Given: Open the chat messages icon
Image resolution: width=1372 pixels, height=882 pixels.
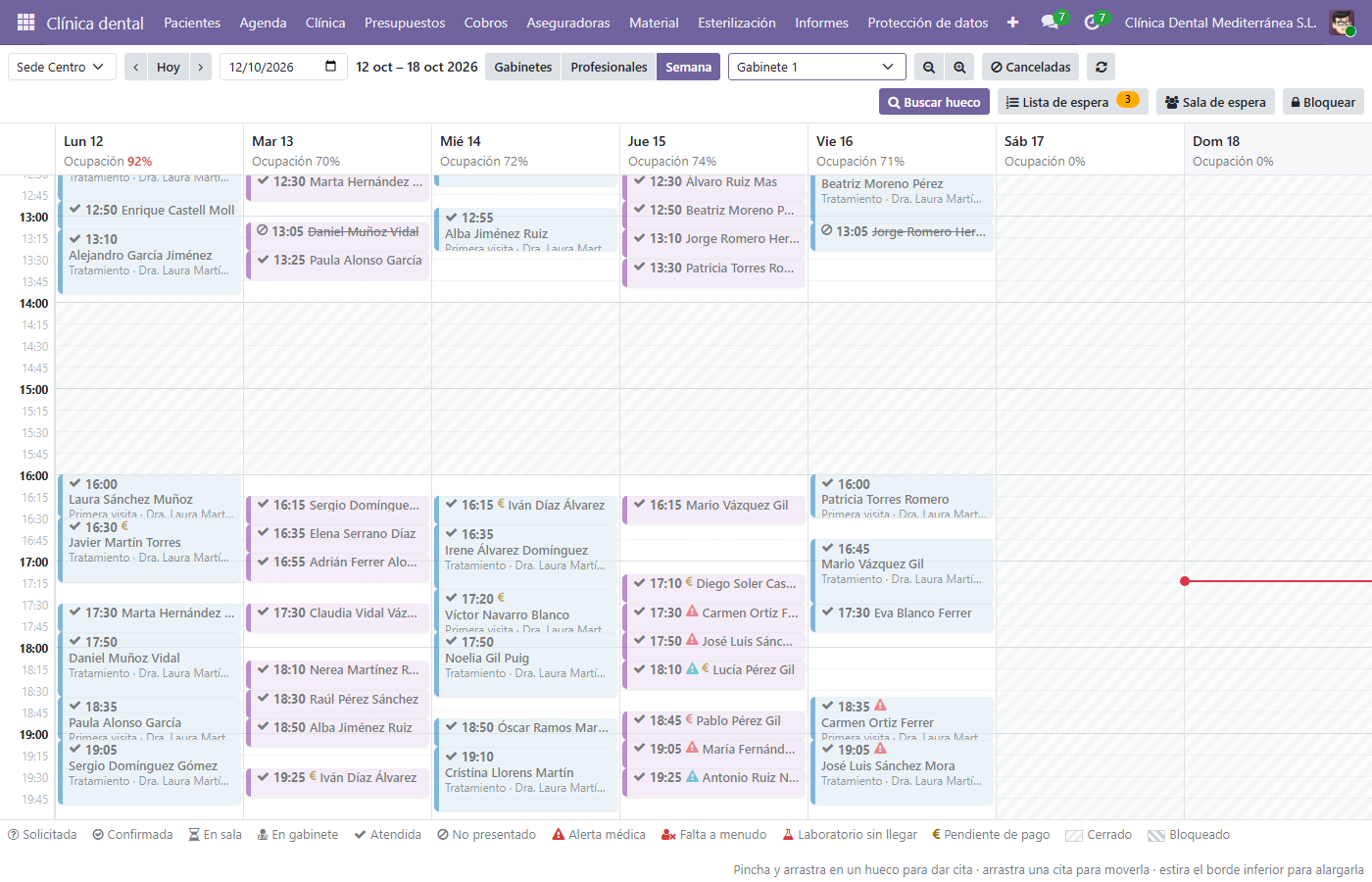Looking at the screenshot, I should point(1050,23).
